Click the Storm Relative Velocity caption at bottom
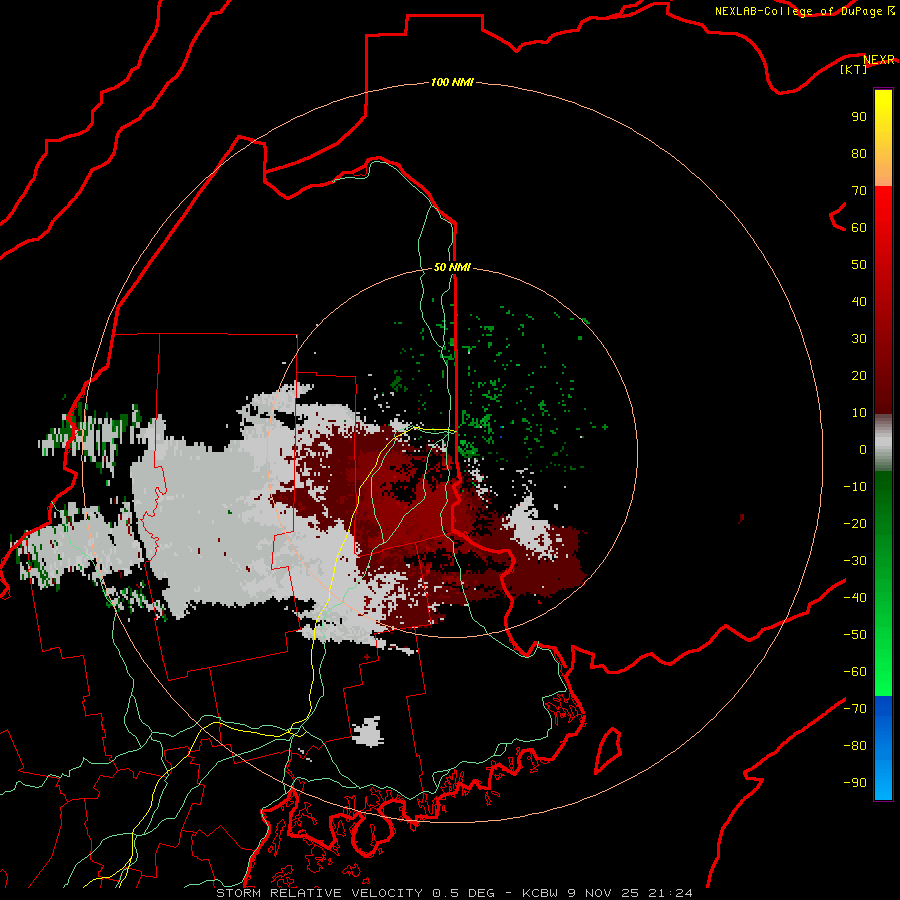Viewport: 900px width, 900px height. click(454, 893)
